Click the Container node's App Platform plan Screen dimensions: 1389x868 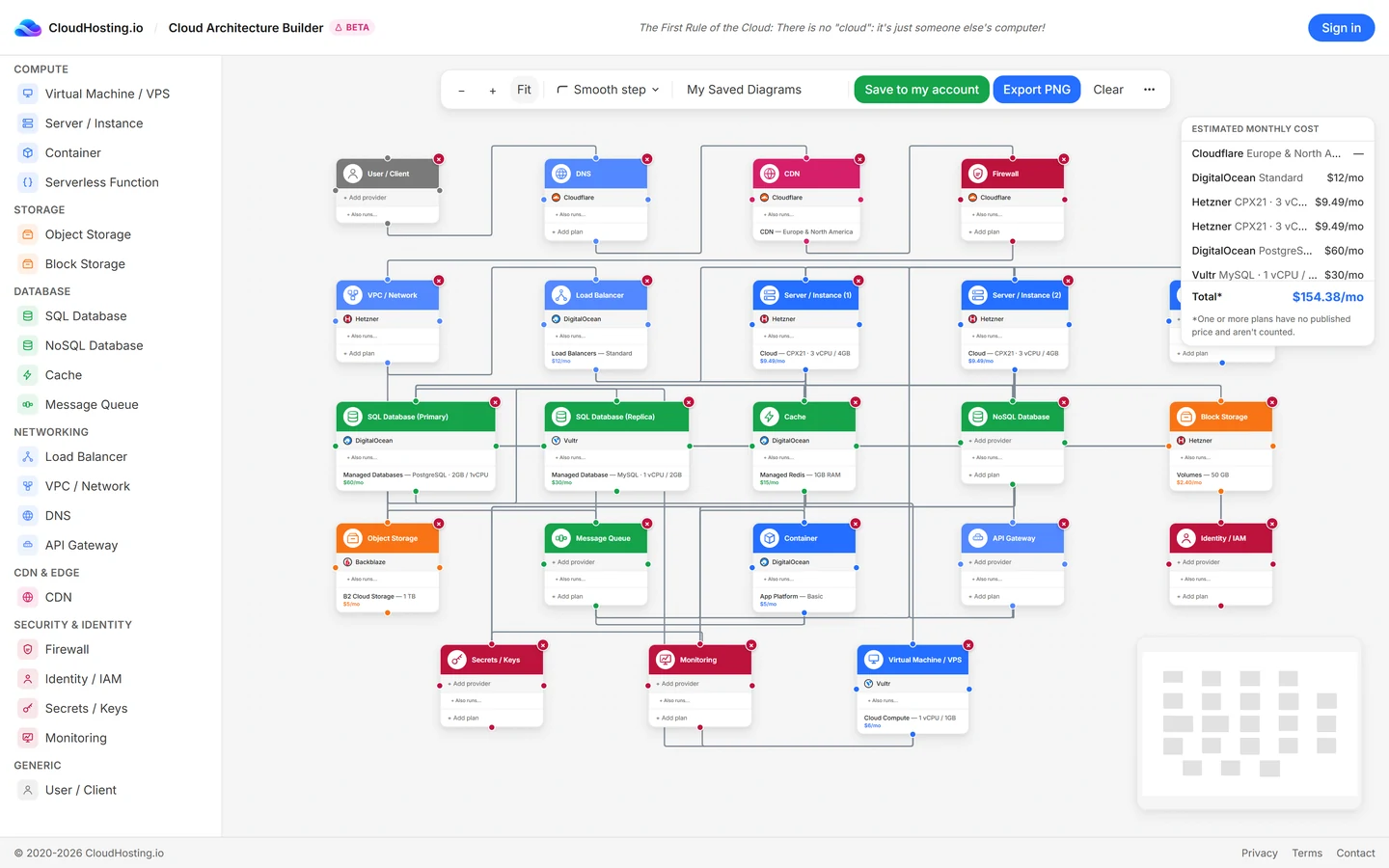pos(804,600)
